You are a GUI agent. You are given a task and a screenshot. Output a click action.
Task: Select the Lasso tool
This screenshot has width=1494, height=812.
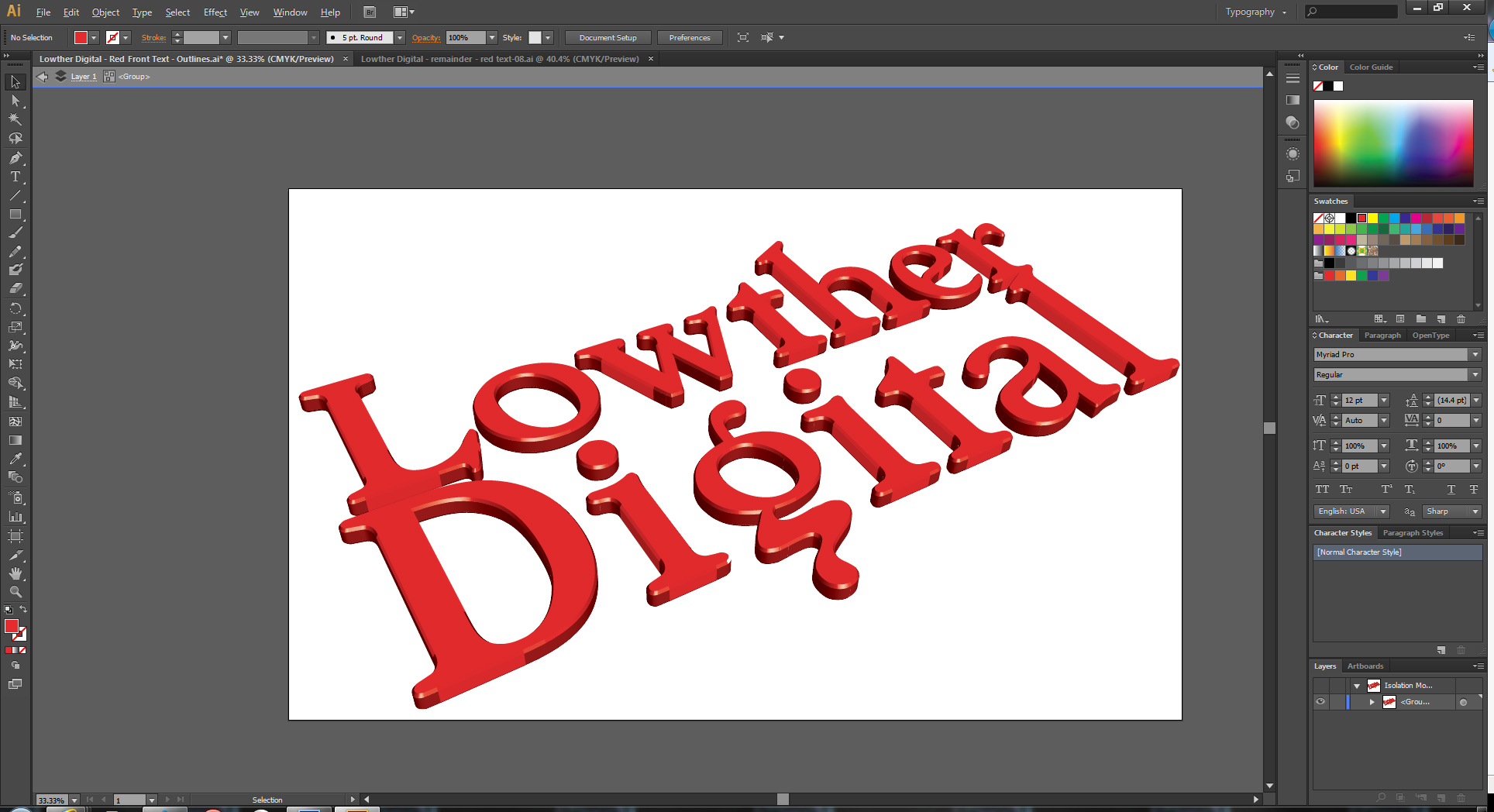(x=15, y=139)
